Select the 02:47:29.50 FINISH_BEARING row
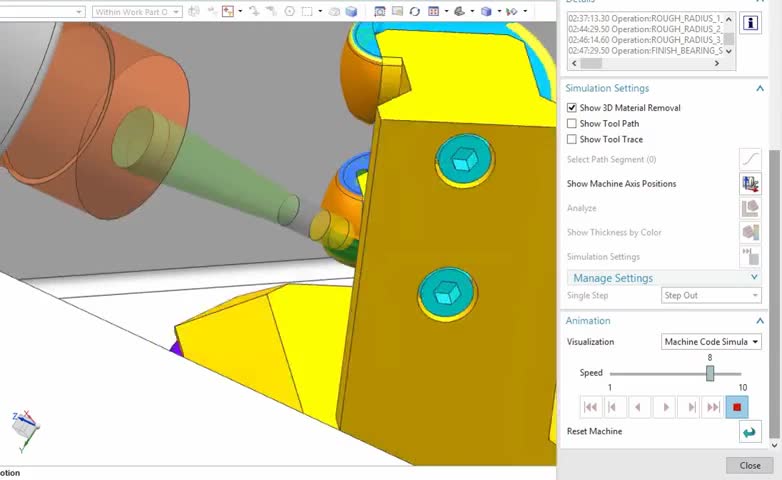This screenshot has height=480, width=782. pyautogui.click(x=645, y=51)
